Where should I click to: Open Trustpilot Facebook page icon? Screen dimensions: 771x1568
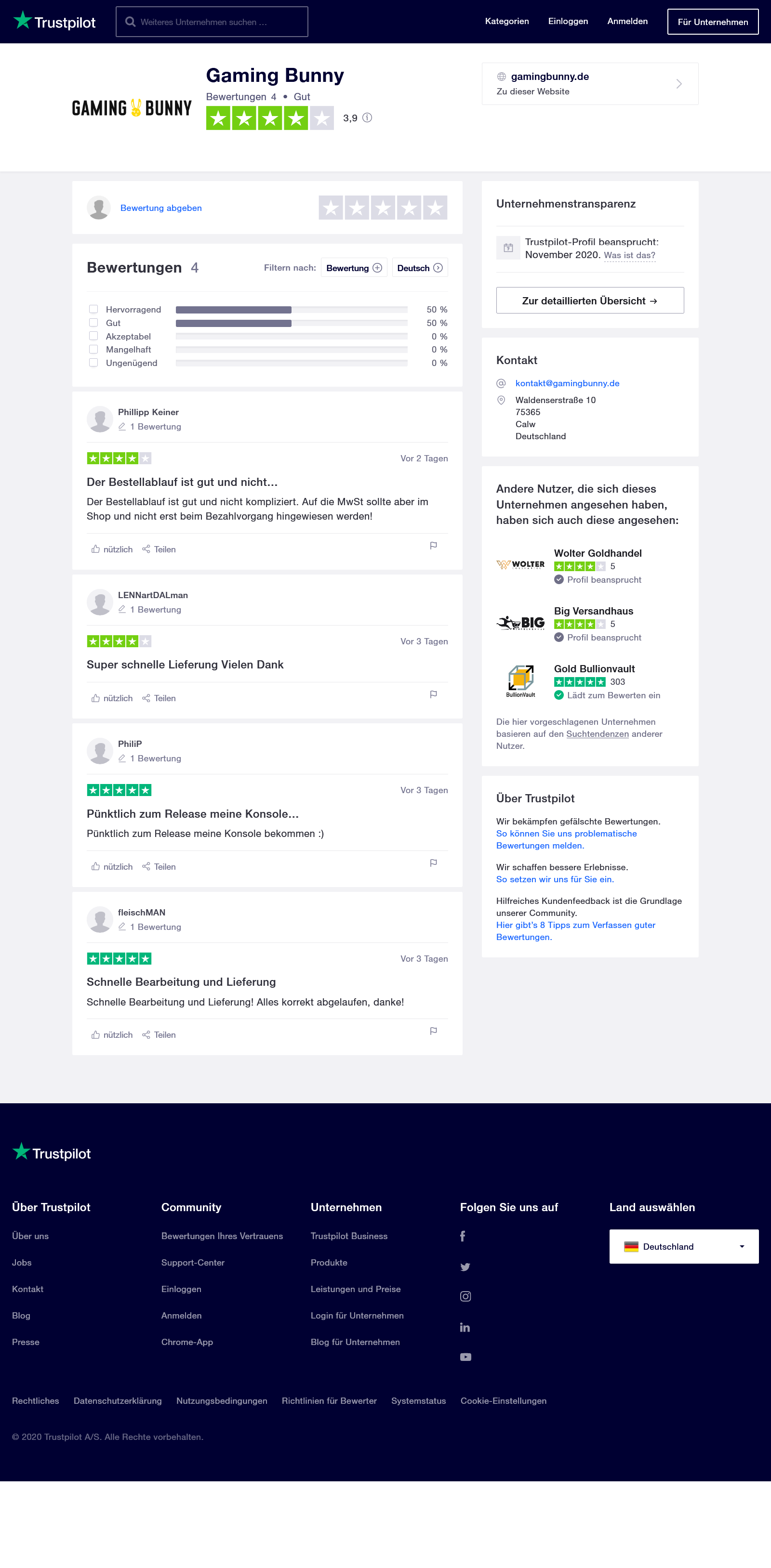pyautogui.click(x=463, y=1236)
